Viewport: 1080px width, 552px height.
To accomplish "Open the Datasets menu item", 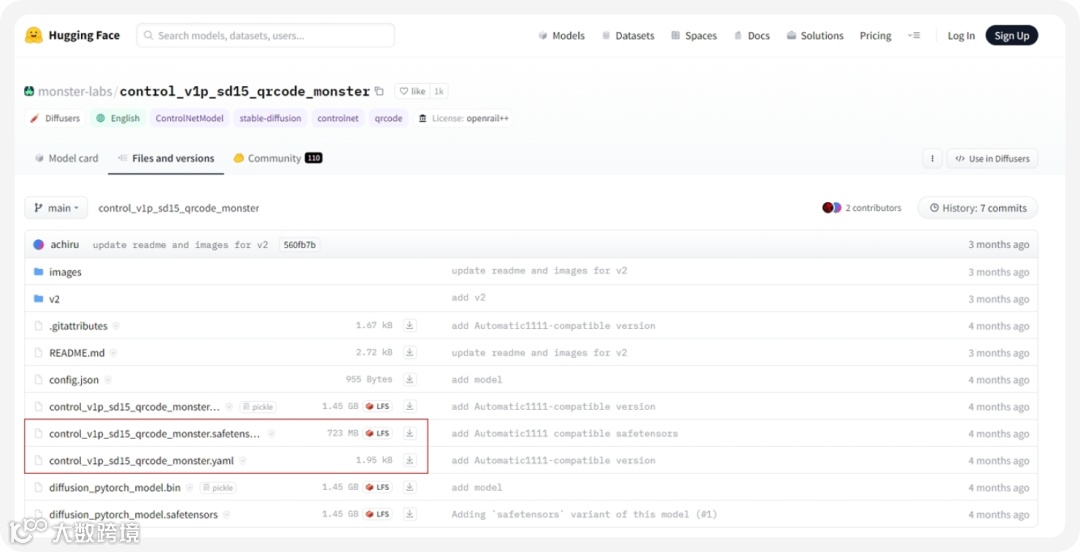I will click(x=627, y=36).
